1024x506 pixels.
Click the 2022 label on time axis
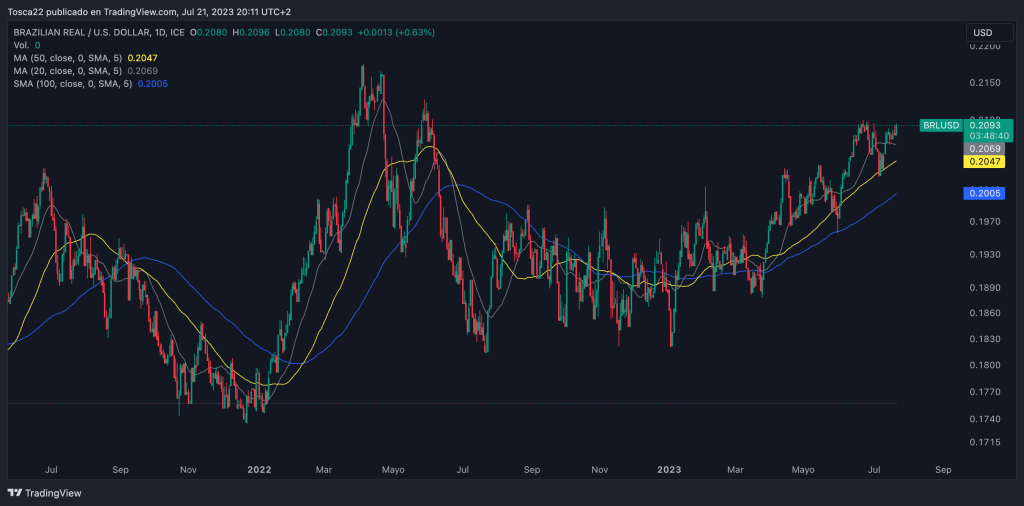point(259,468)
